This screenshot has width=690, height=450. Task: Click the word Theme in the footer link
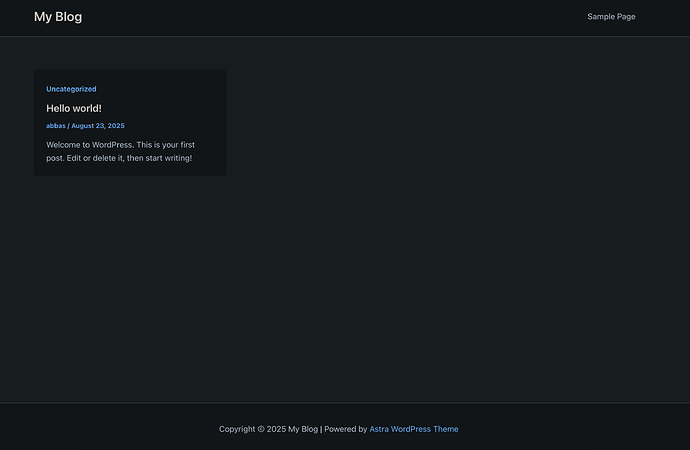446,429
